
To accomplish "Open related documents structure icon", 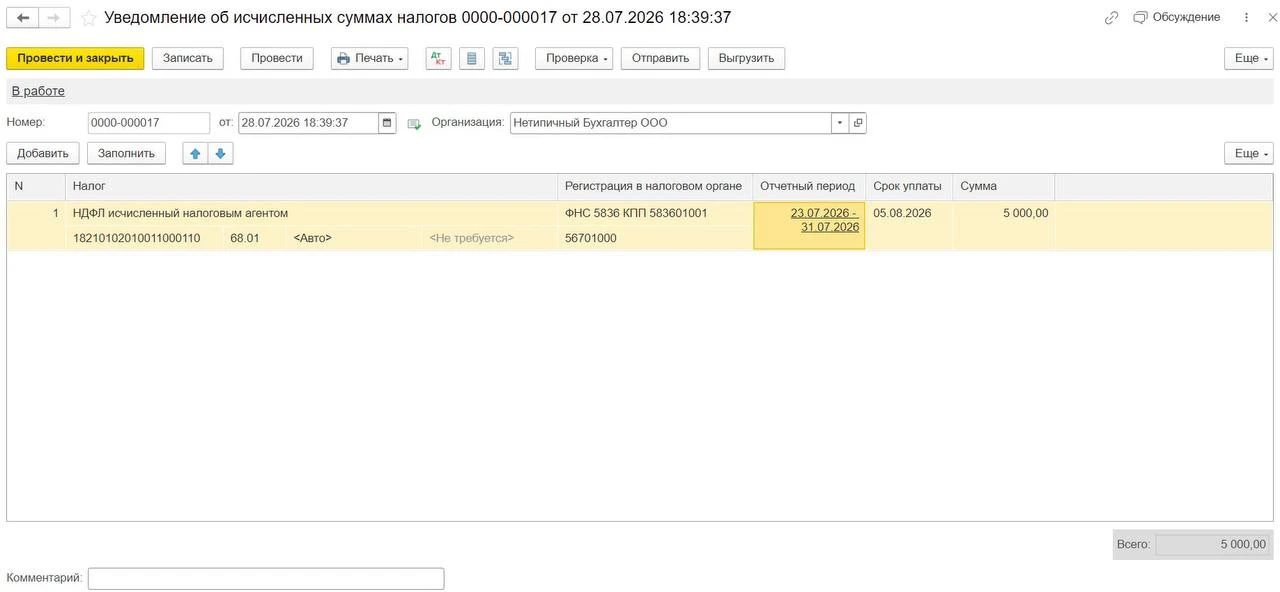I will click(505, 58).
